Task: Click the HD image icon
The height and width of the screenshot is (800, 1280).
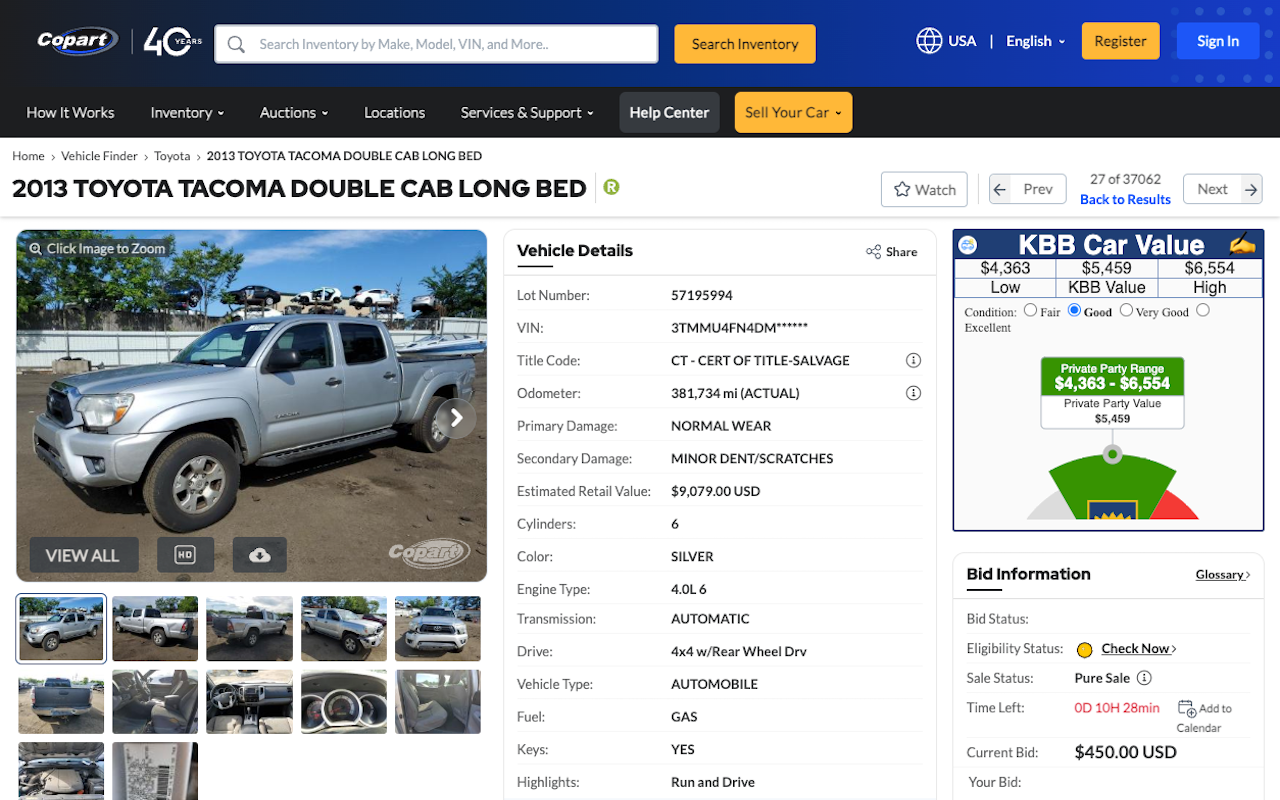Action: tap(185, 555)
